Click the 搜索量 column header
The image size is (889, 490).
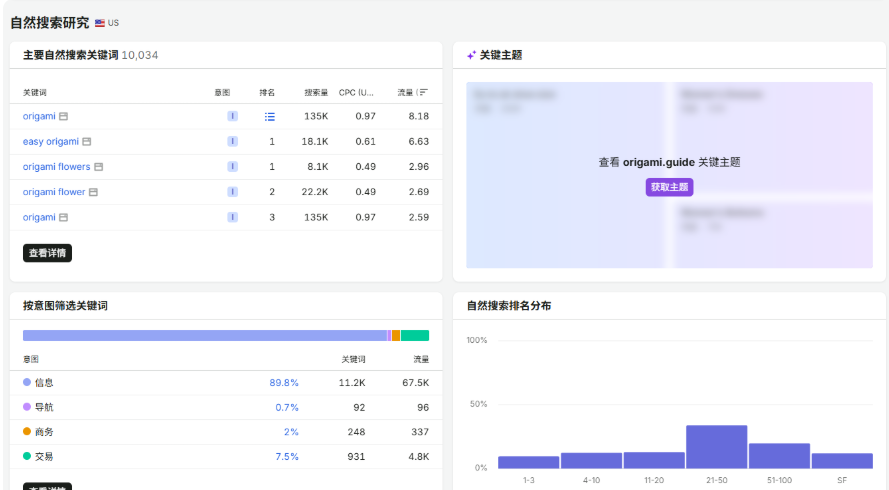point(316,92)
